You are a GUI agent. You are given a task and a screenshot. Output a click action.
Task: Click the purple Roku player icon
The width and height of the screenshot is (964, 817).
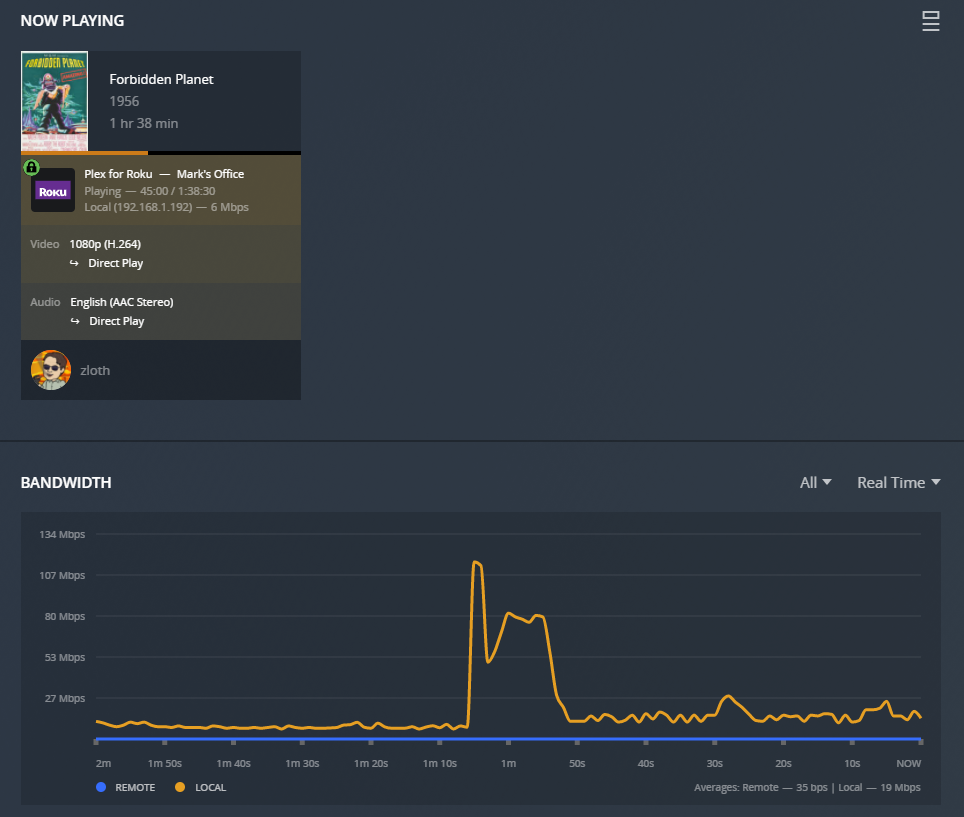tap(53, 190)
